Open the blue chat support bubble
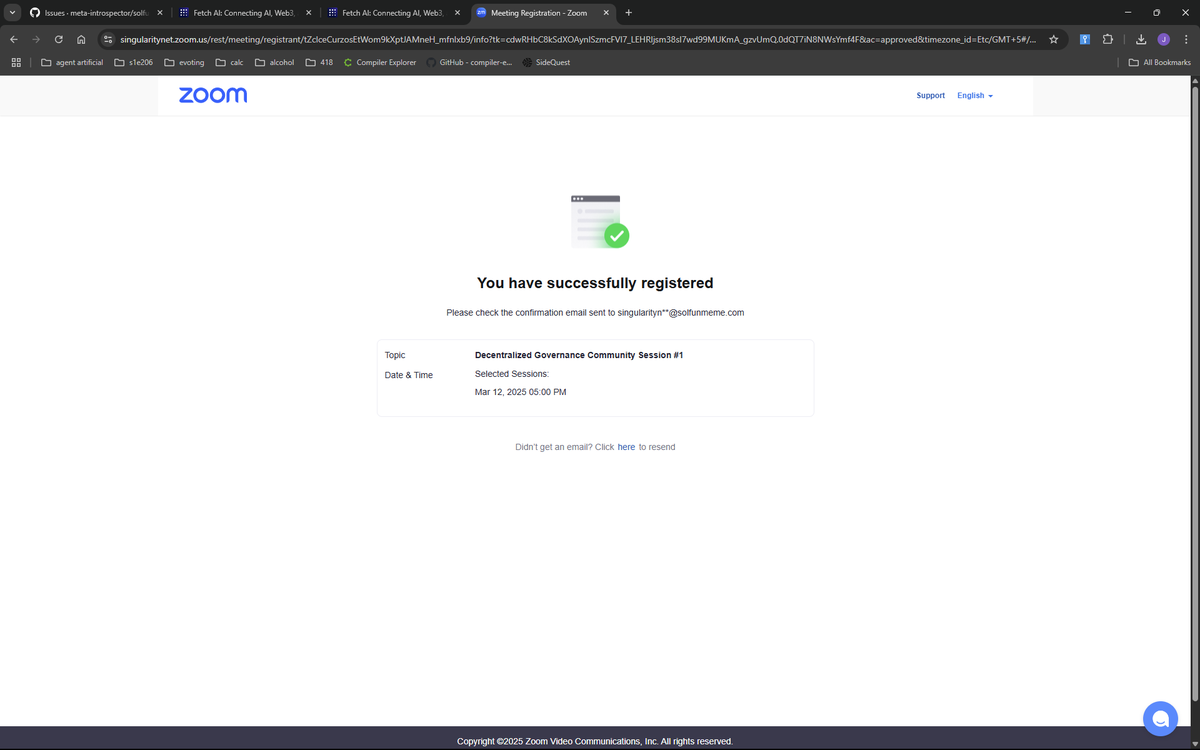The height and width of the screenshot is (750, 1200). 1160,718
